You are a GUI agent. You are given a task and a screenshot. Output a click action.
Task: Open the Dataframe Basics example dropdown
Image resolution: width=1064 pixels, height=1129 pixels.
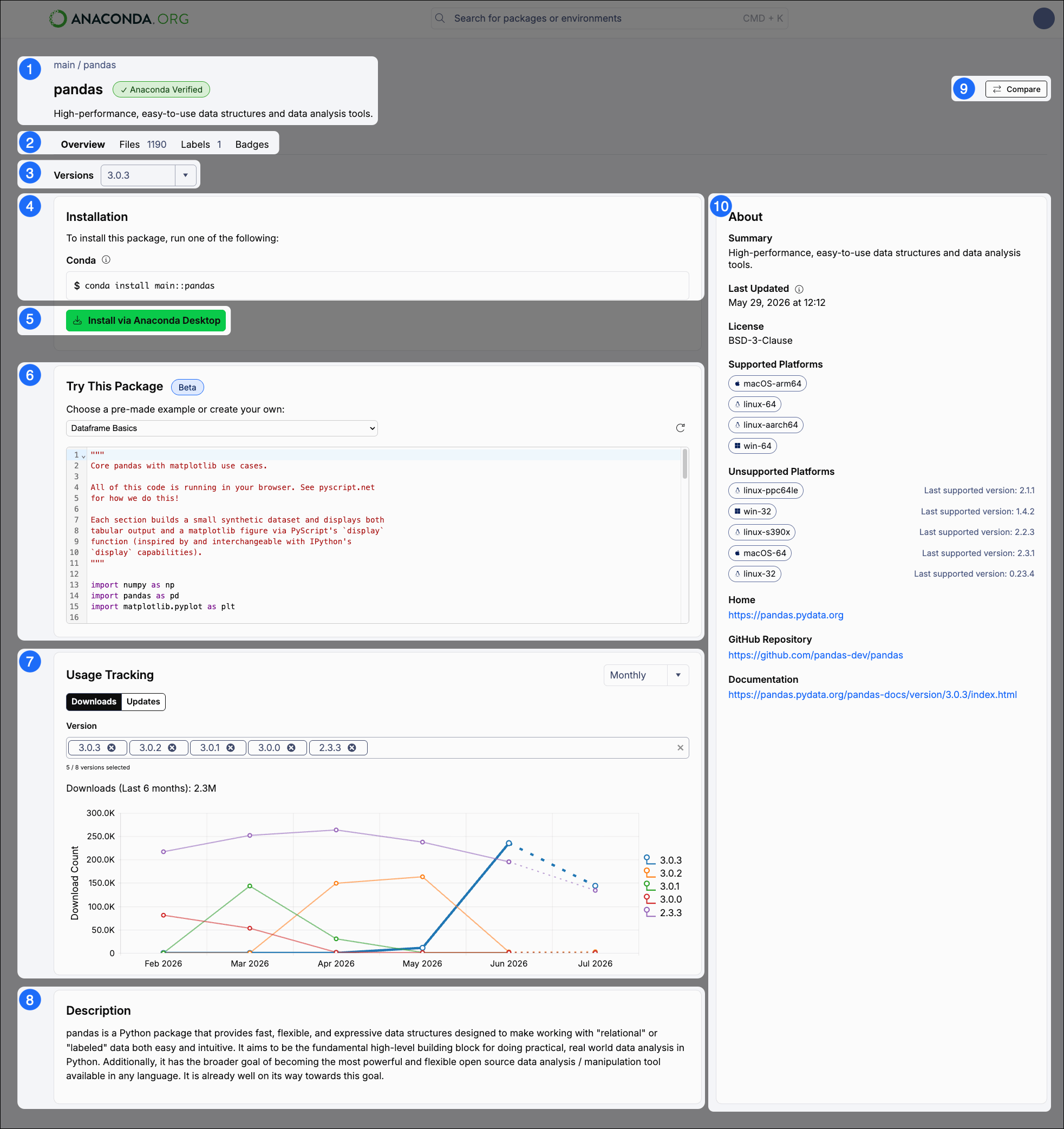(x=222, y=428)
